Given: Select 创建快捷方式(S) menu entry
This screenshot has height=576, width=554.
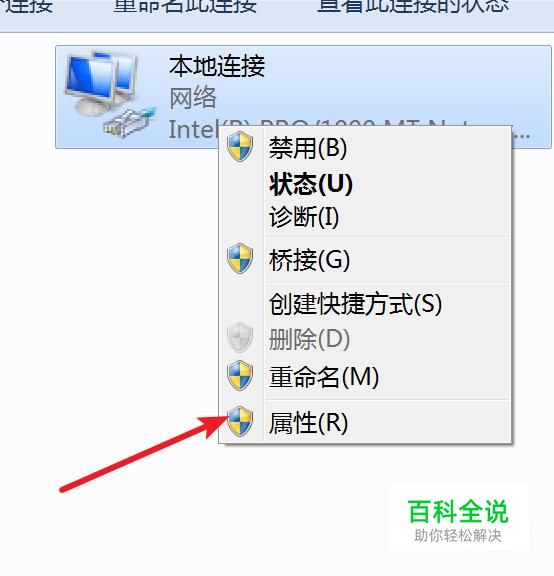Looking at the screenshot, I should (355, 304).
